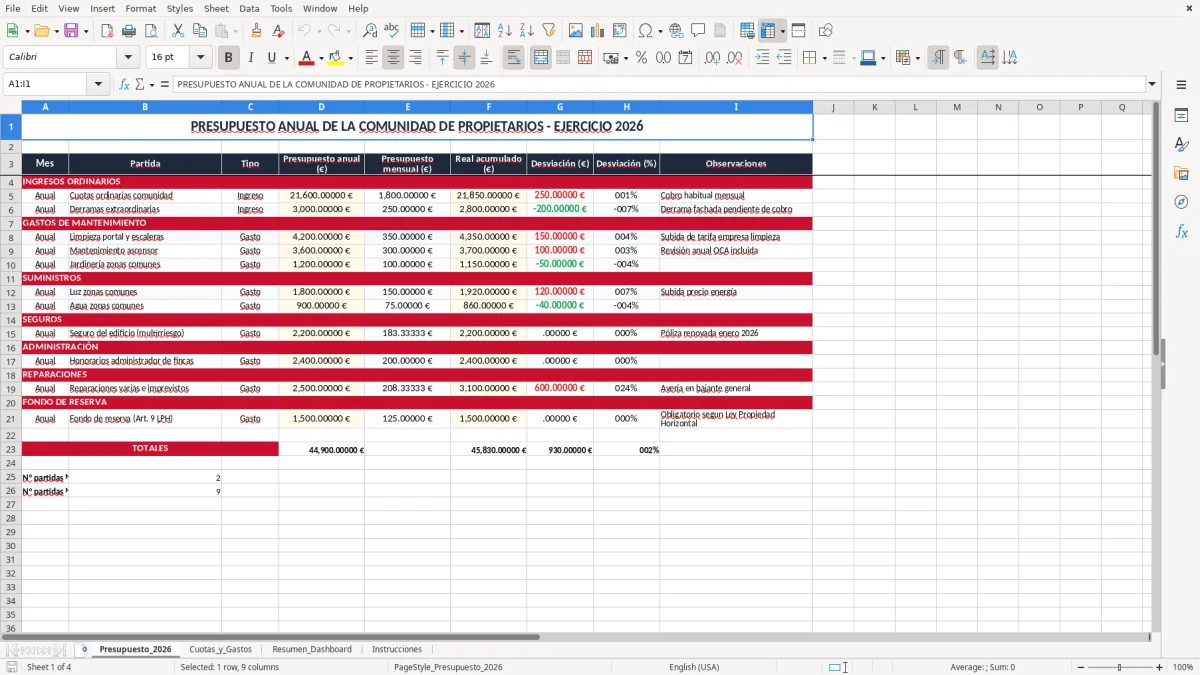Run the spelling check

(392, 31)
